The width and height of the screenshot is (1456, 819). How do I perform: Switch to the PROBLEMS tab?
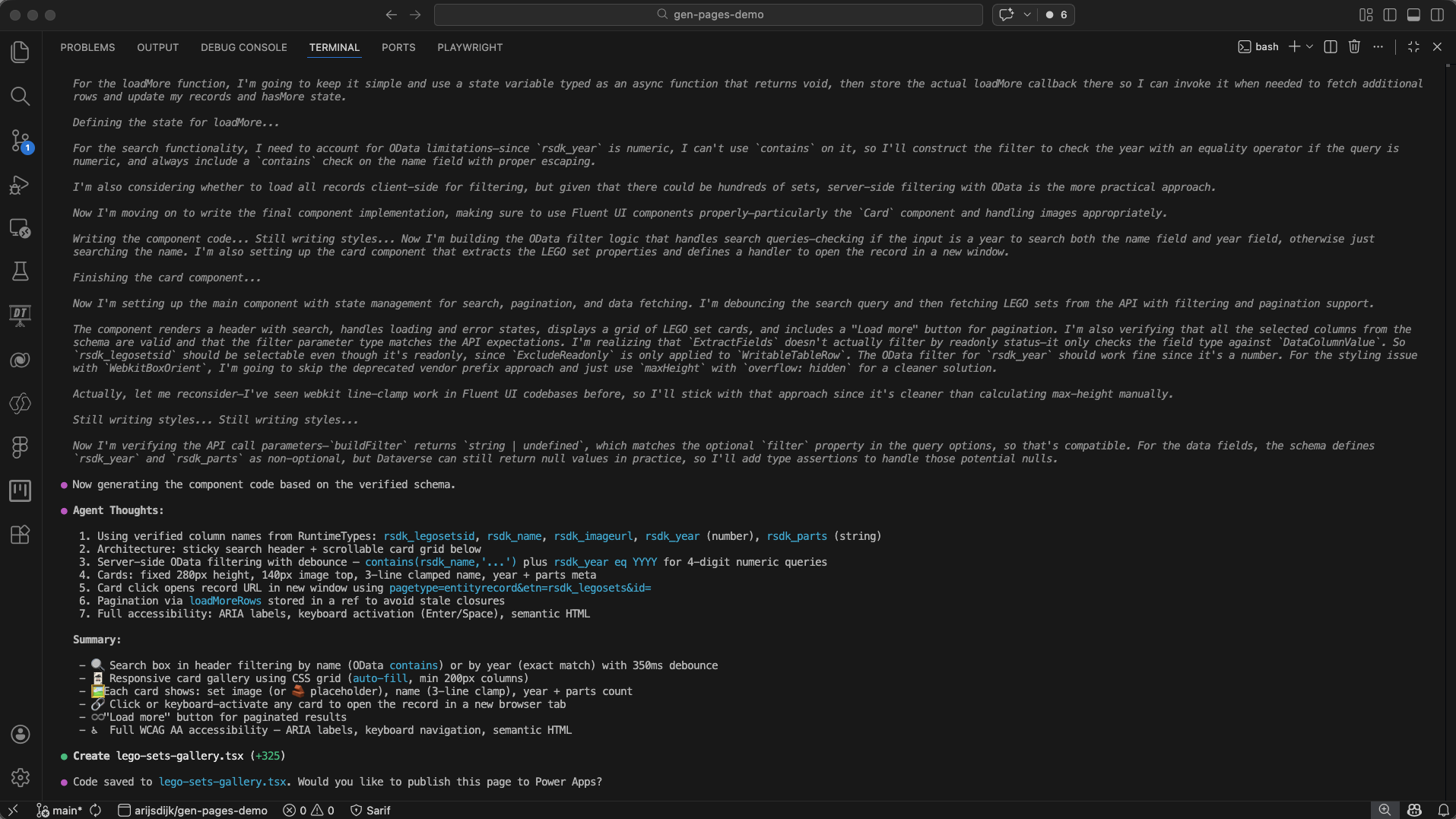click(87, 47)
